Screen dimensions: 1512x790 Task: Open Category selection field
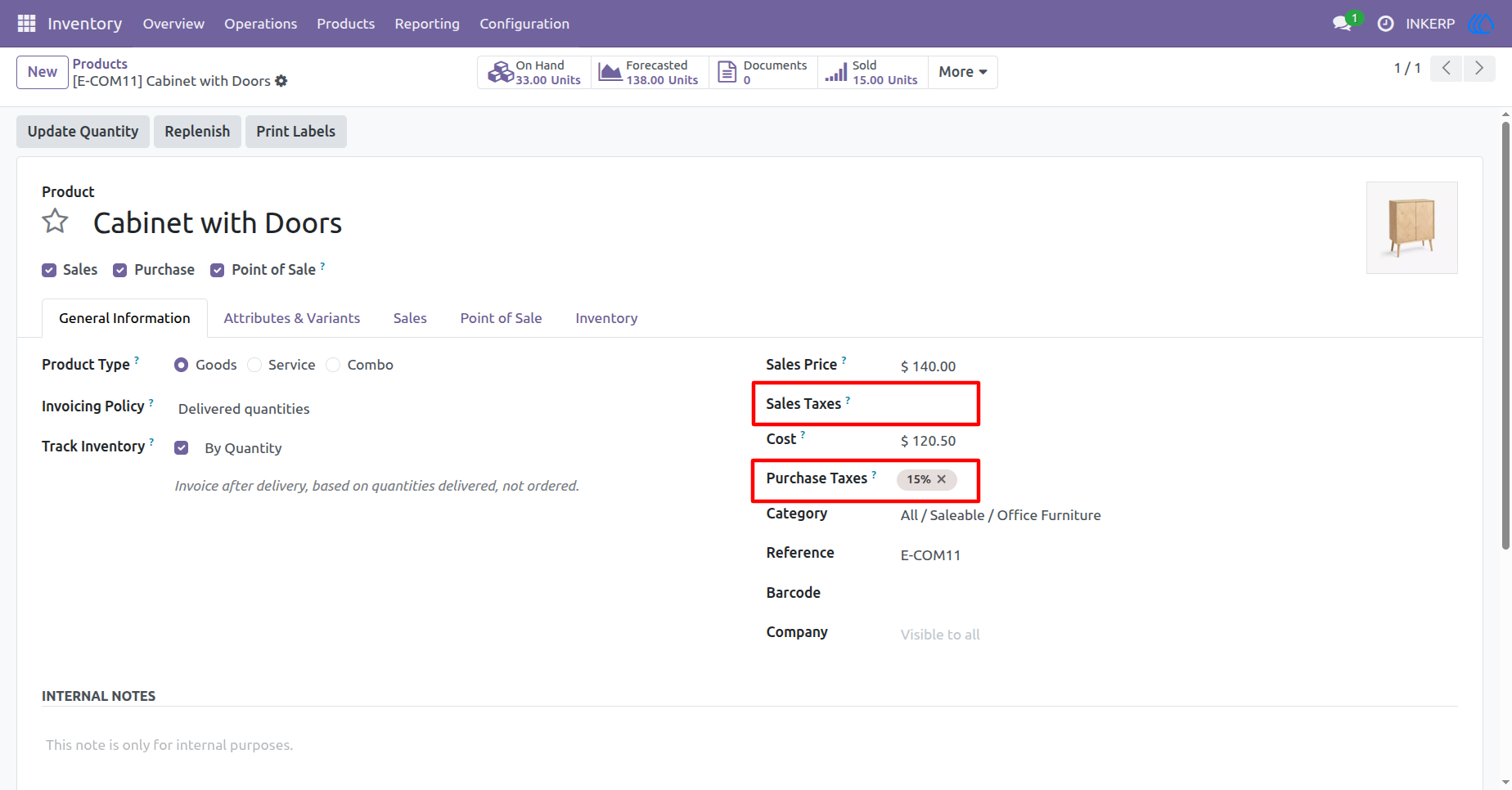(x=1001, y=515)
